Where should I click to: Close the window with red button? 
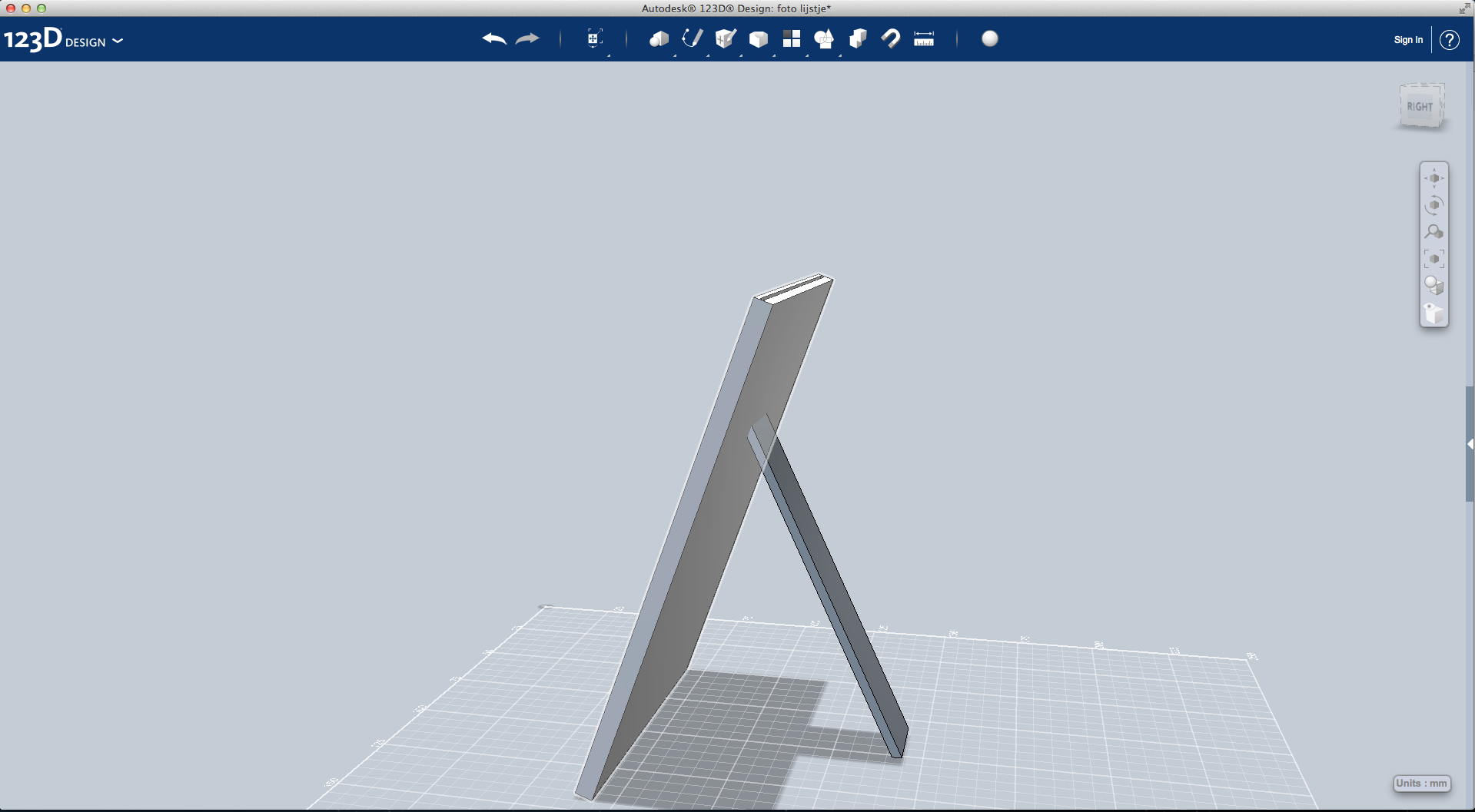(11, 8)
